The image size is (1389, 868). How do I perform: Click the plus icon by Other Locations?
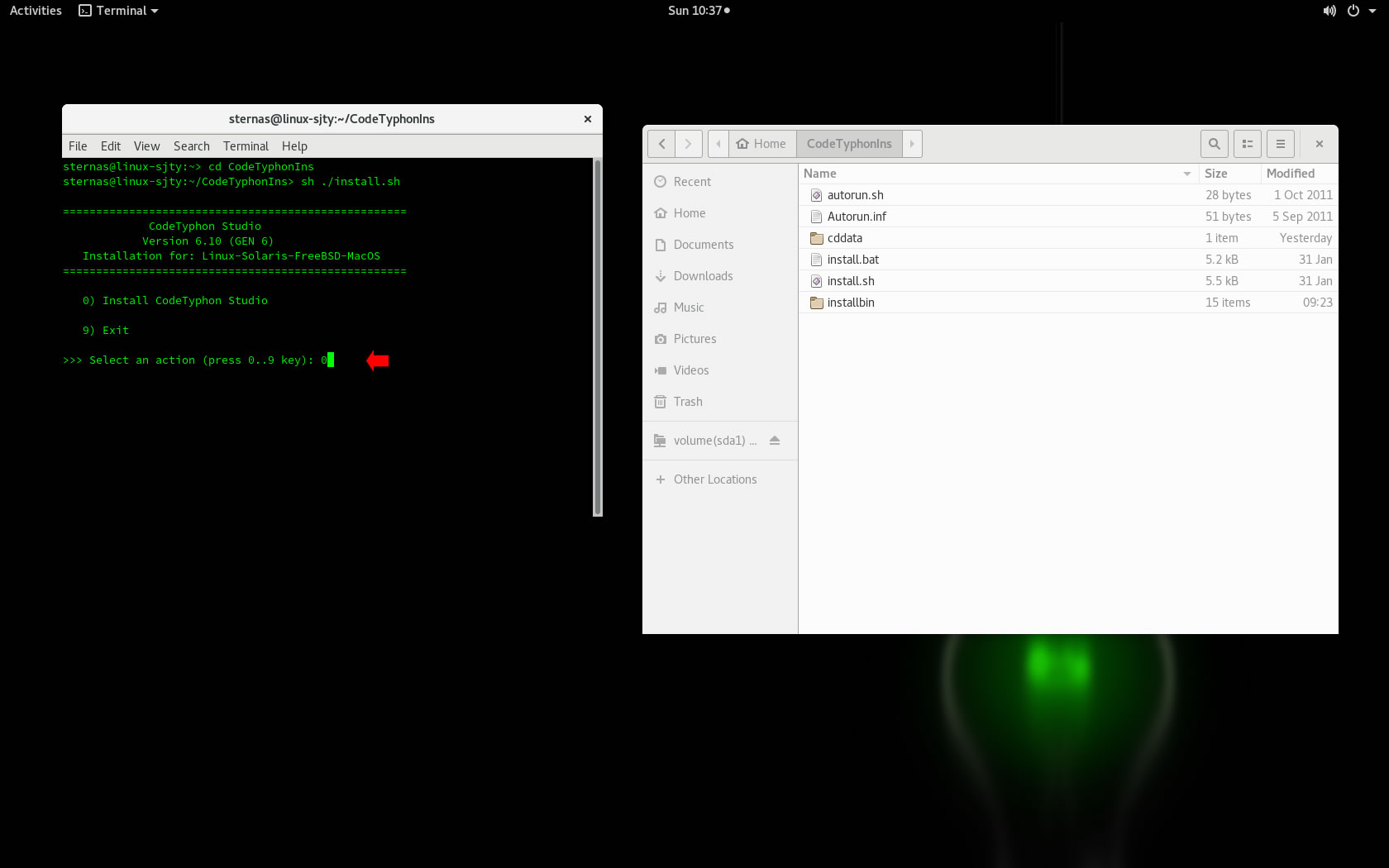[x=660, y=479]
